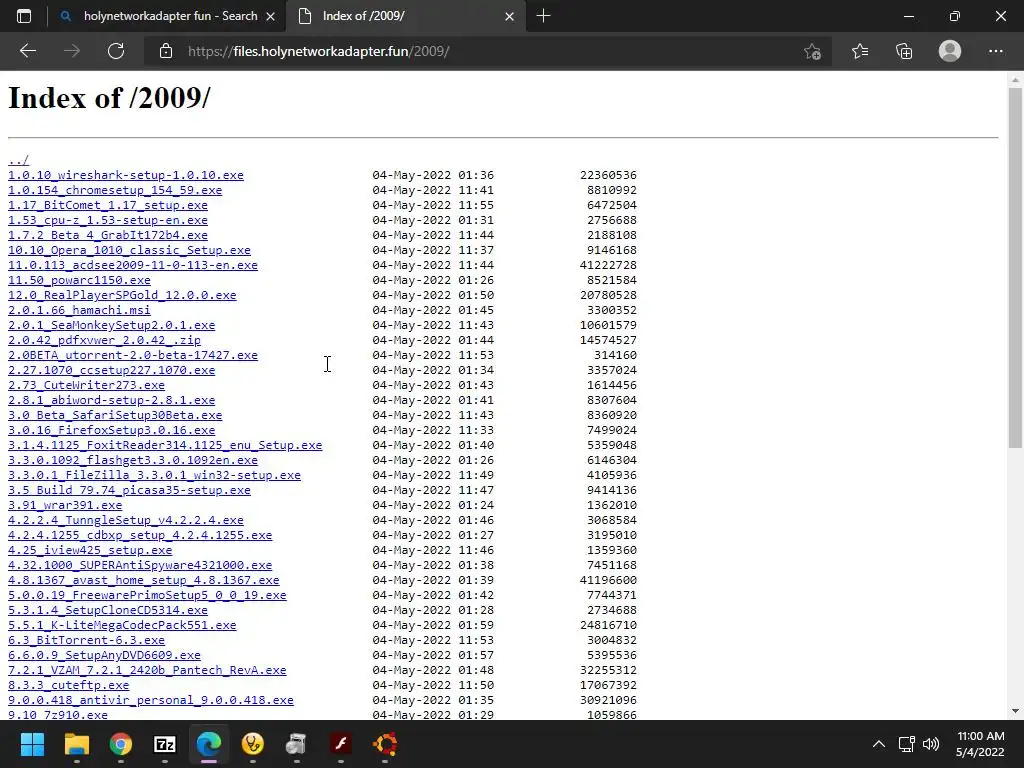Click scrollbar down arrow
The width and height of the screenshot is (1024, 768).
1015,711
